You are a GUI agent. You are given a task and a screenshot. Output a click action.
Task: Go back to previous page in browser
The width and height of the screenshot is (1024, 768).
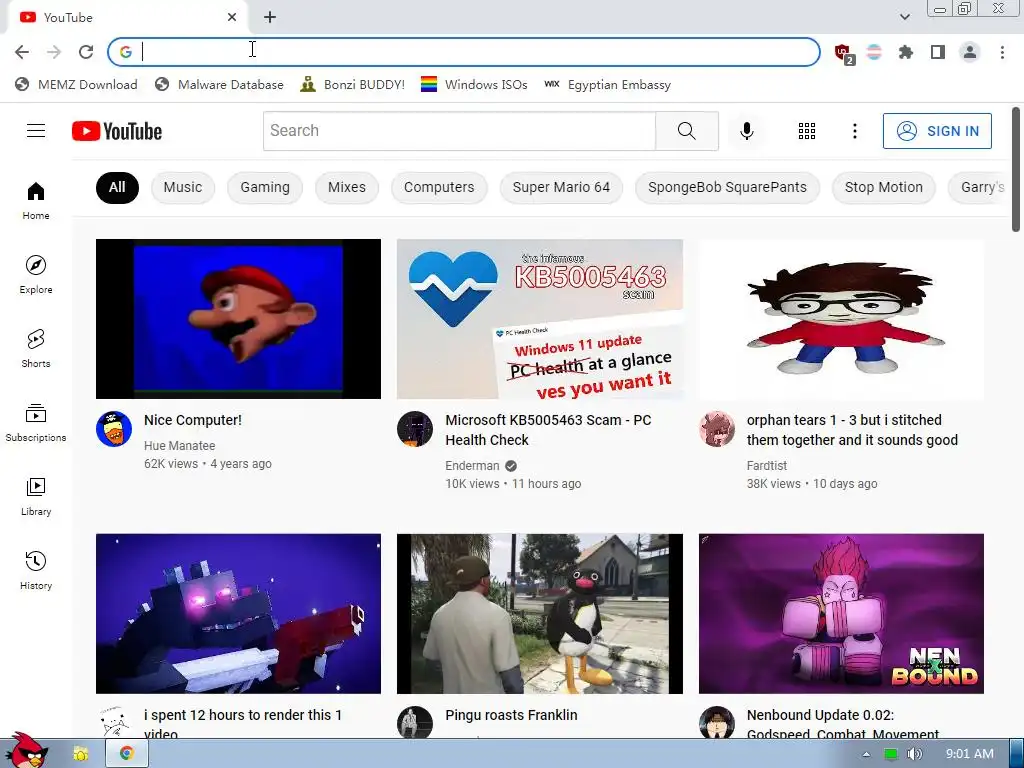22,52
